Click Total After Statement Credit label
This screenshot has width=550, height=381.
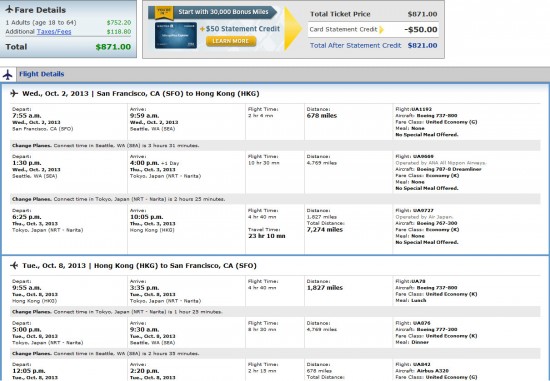coord(355,45)
